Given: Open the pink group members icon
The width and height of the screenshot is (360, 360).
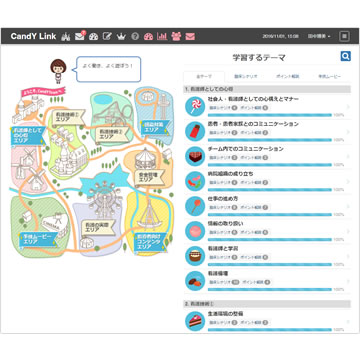Looking at the screenshot, I should point(176,36).
